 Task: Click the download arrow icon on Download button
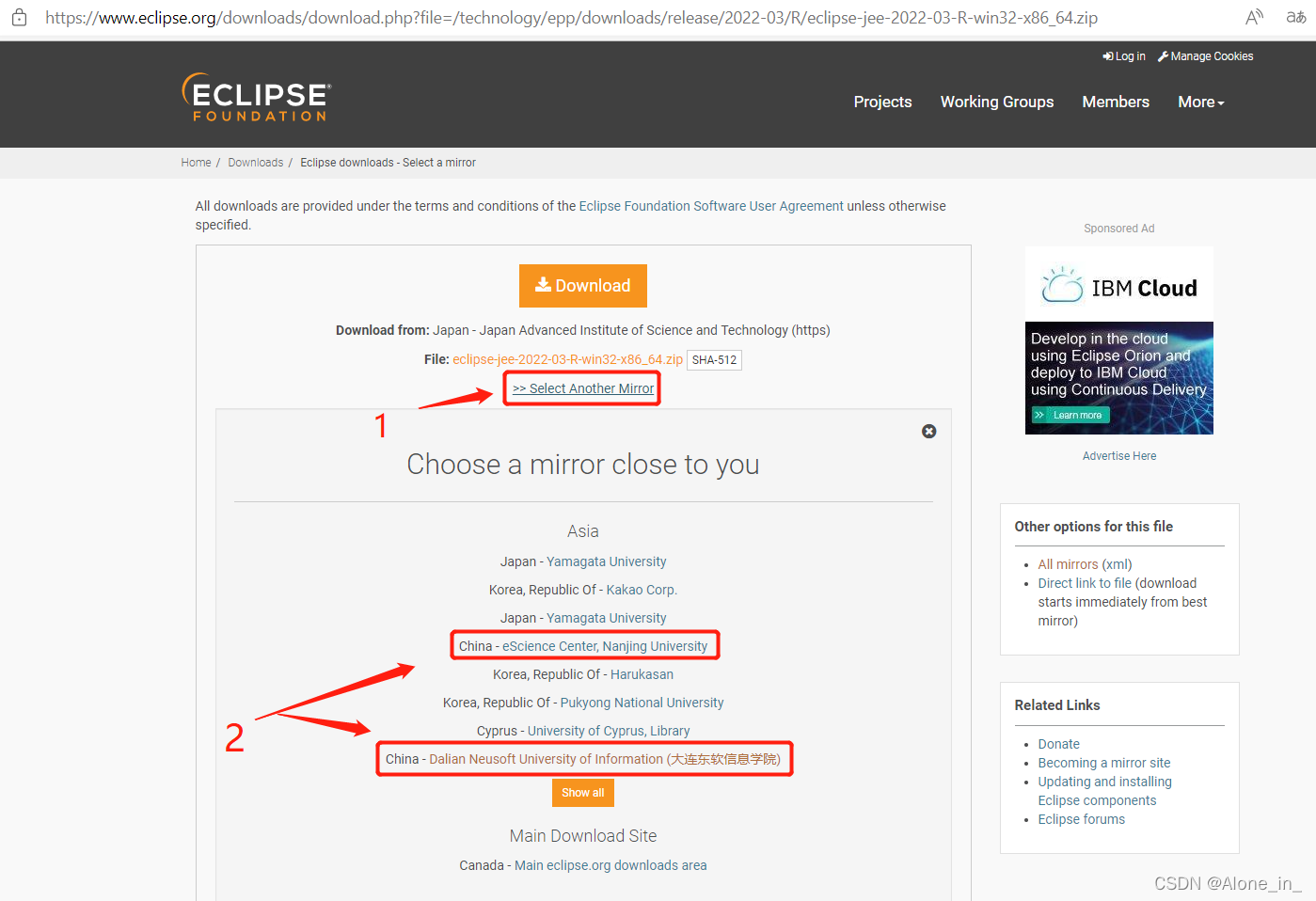544,285
